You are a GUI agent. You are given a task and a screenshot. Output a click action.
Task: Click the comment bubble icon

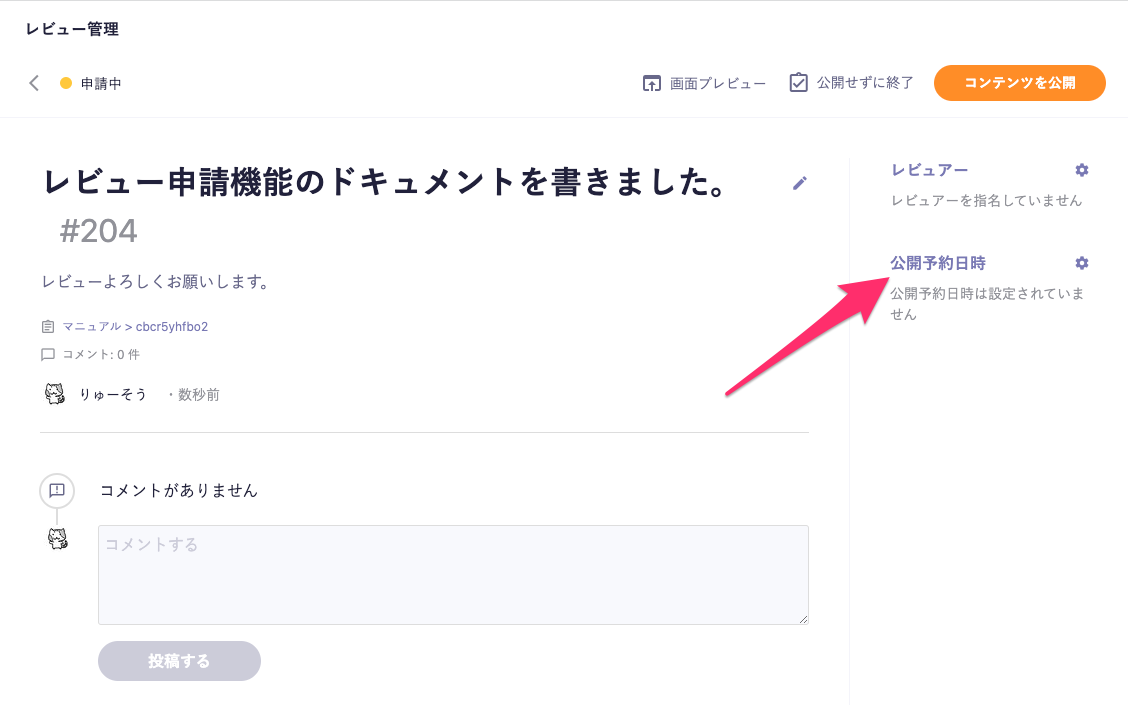click(47, 355)
